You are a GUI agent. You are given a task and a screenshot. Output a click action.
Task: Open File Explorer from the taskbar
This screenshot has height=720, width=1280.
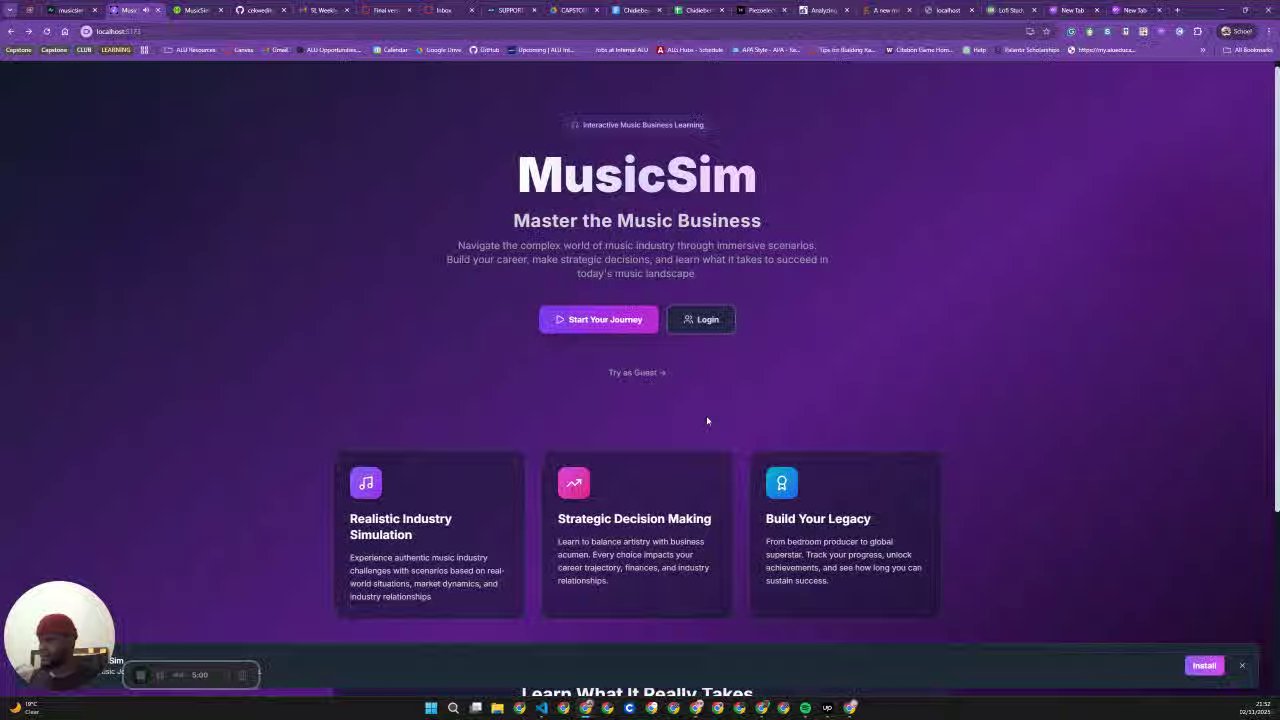497,708
